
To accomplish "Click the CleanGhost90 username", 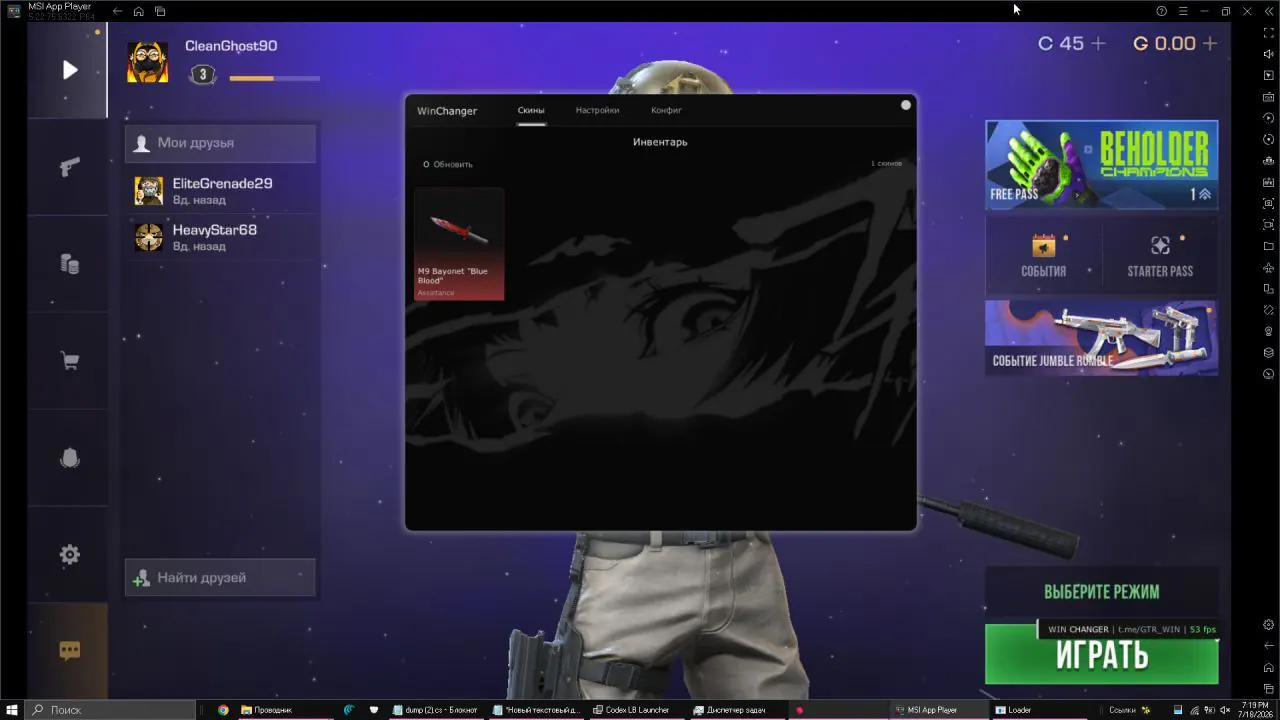I will click(231, 46).
